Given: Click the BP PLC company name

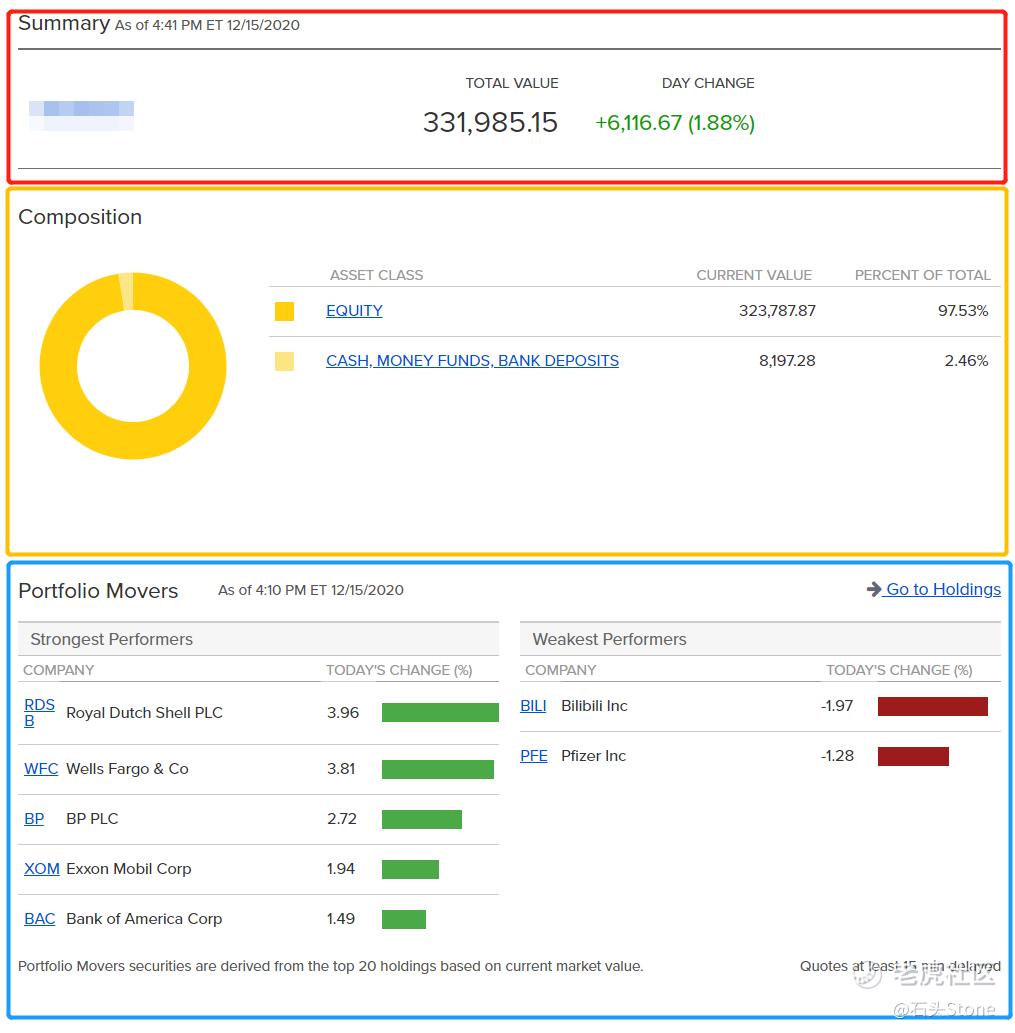Looking at the screenshot, I should [x=92, y=819].
